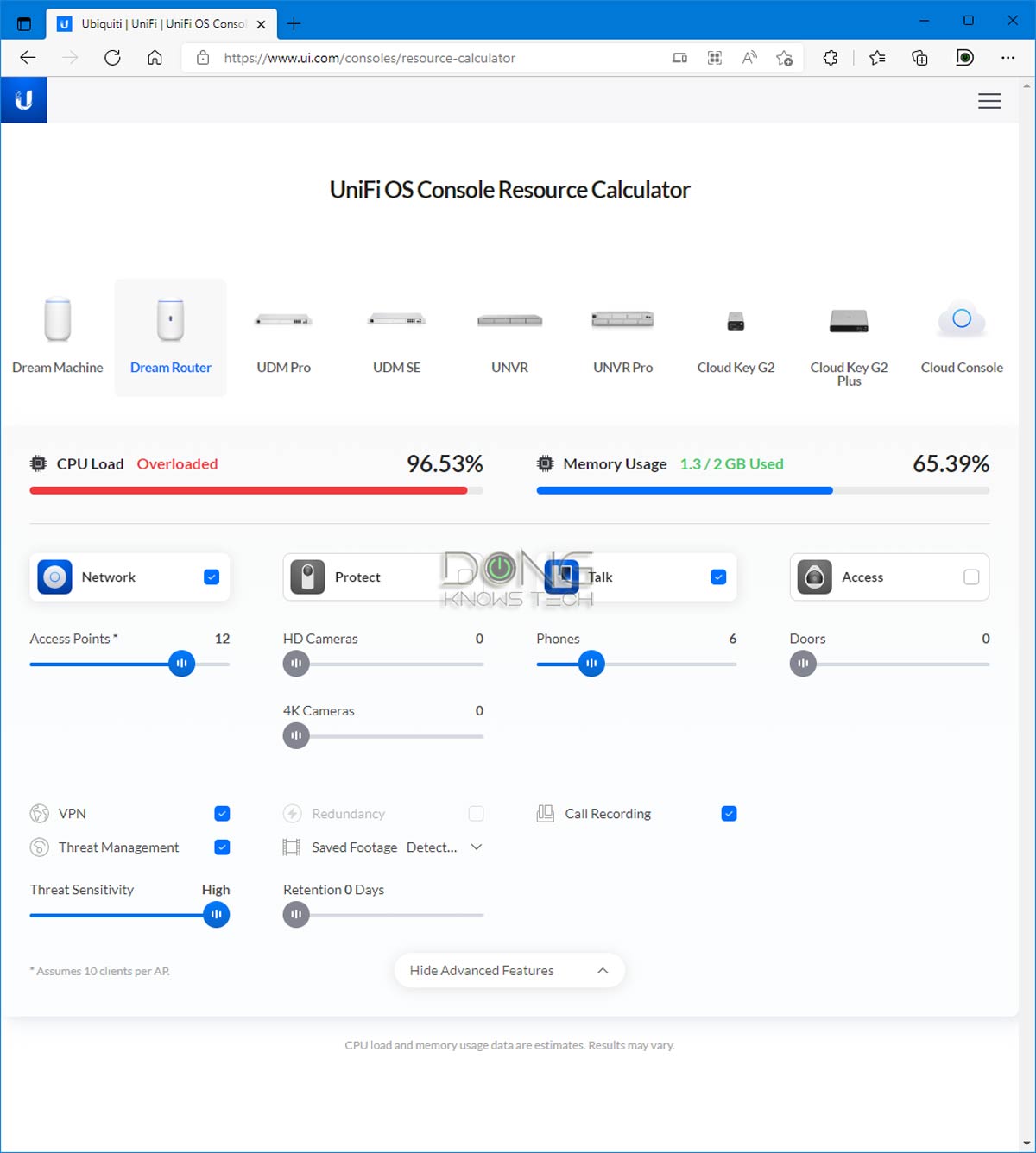Click the browser address bar URL
The height and width of the screenshot is (1153, 1036).
pyautogui.click(x=370, y=58)
